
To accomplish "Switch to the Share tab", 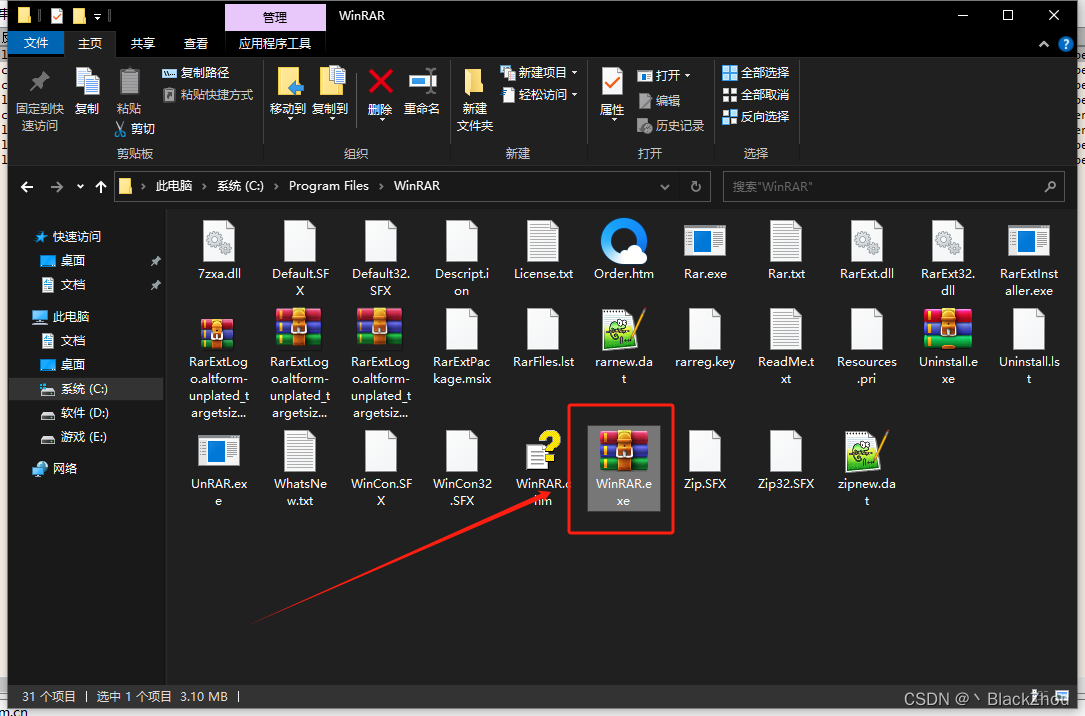I will coord(143,44).
